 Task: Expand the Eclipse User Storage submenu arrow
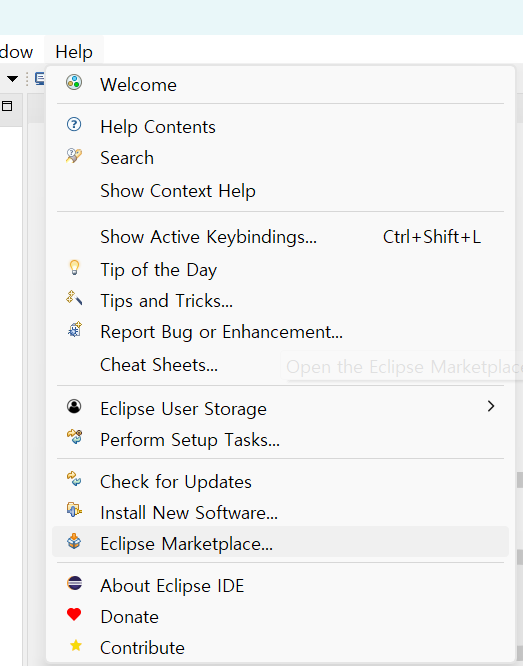tap(491, 406)
